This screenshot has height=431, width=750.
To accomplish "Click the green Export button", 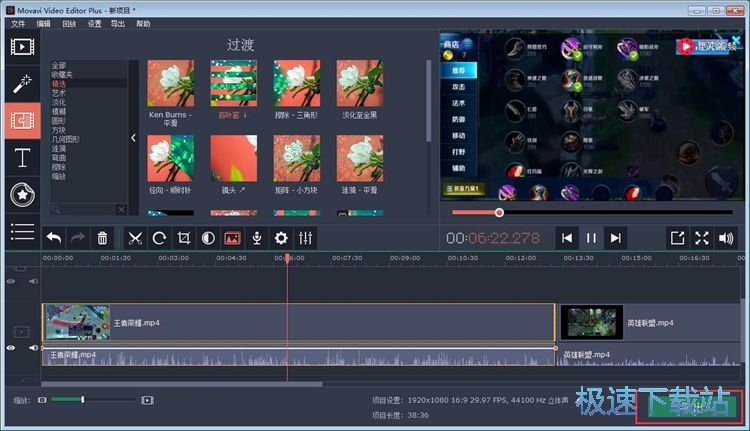I will [689, 406].
